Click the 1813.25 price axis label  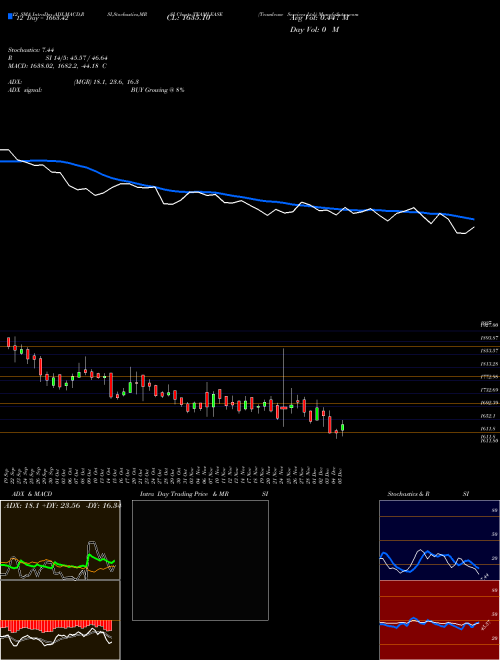pyautogui.click(x=489, y=364)
